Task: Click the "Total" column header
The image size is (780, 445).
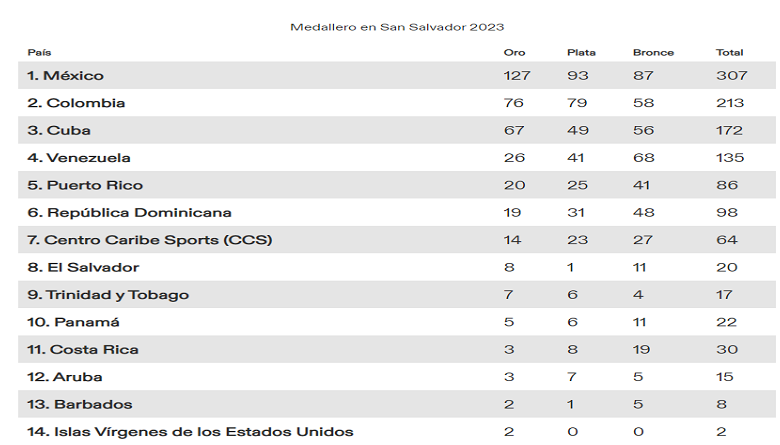Action: (729, 52)
